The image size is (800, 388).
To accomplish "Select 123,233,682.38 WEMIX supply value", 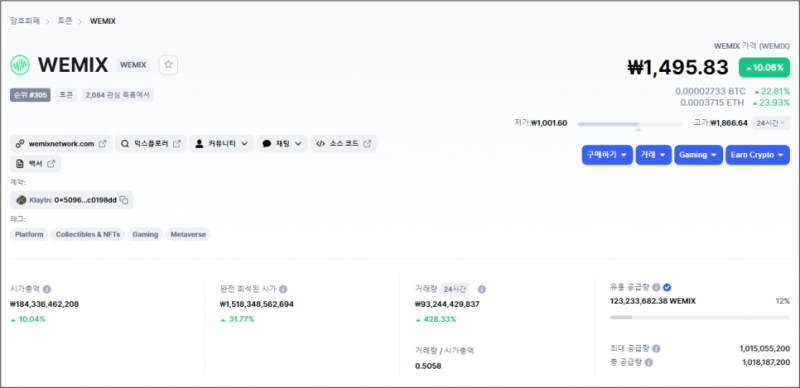I will (653, 301).
